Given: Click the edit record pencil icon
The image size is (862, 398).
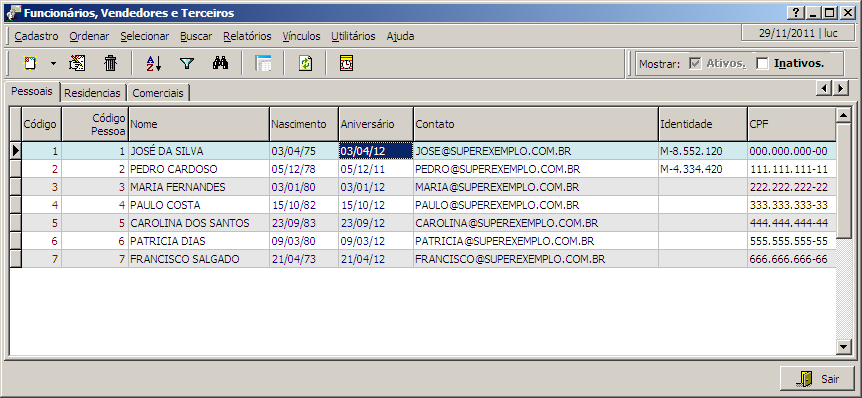Looking at the screenshot, I should click(77, 63).
